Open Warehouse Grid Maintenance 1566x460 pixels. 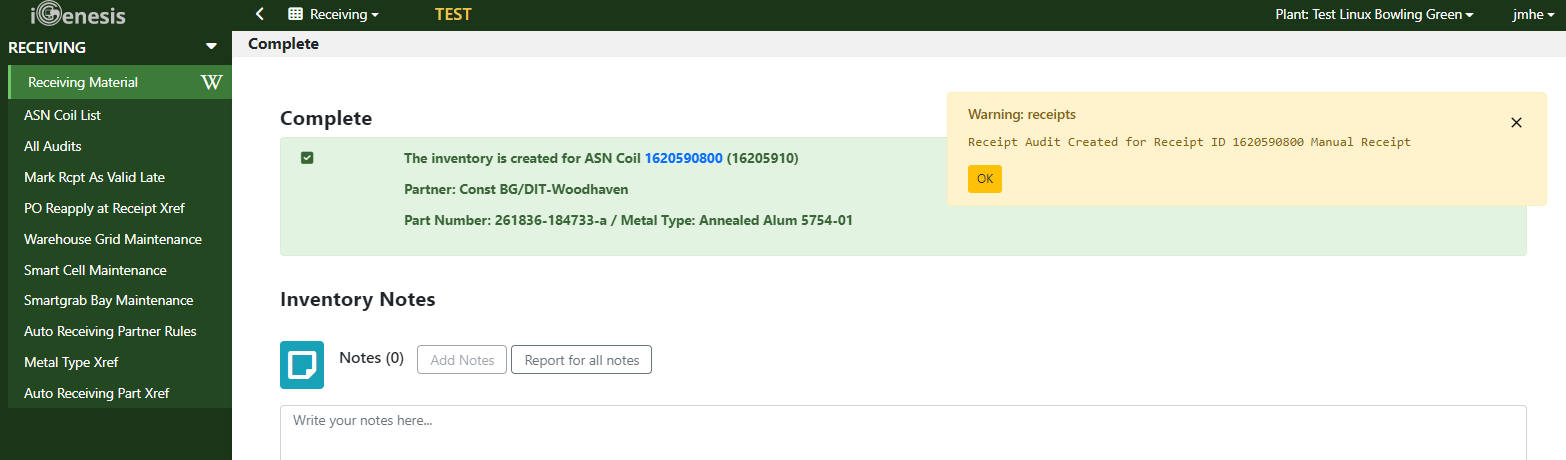pyautogui.click(x=113, y=239)
